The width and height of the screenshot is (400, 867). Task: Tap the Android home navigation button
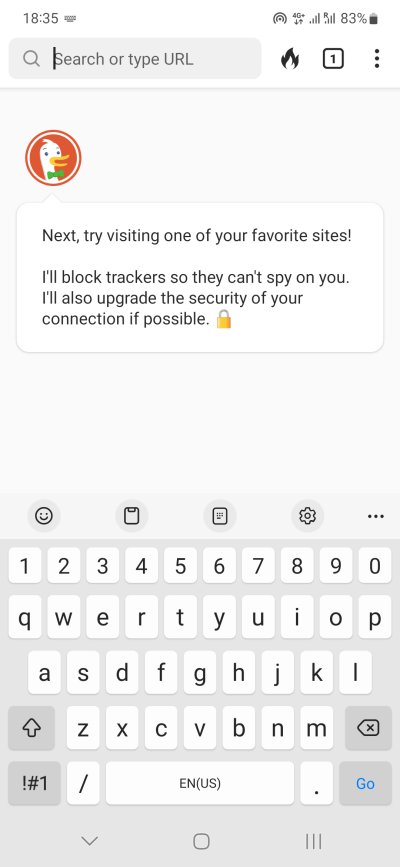(x=201, y=841)
